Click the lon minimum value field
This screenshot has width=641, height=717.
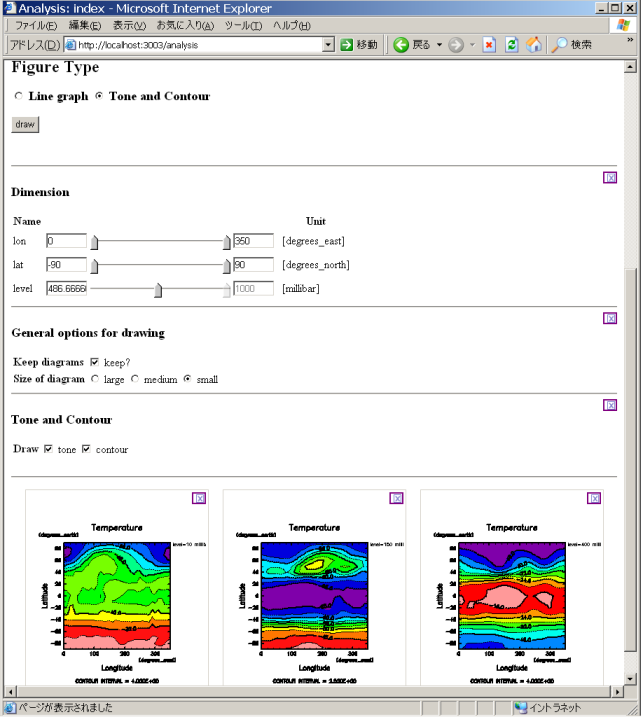[x=66, y=241]
